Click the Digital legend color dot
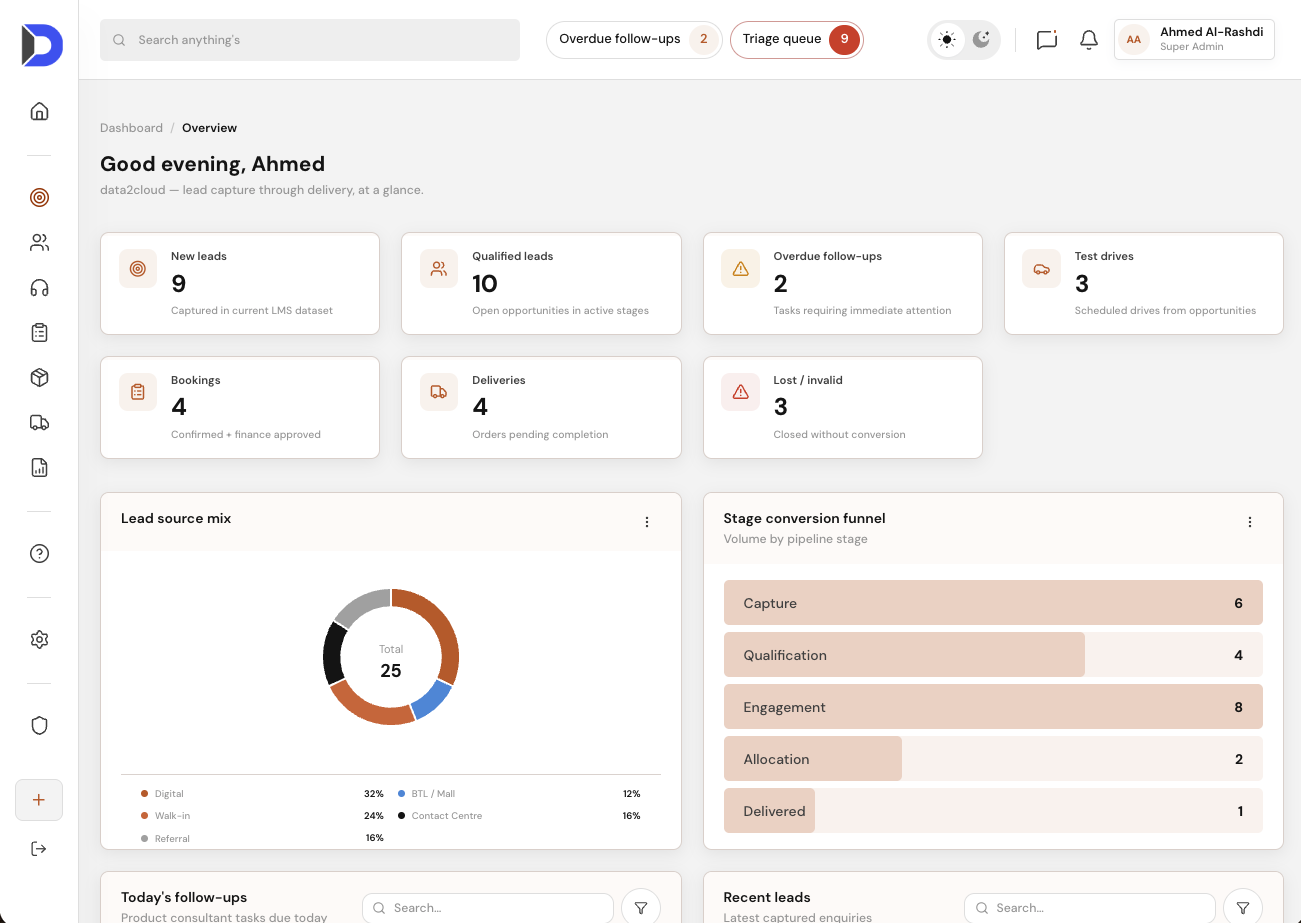 pos(145,793)
